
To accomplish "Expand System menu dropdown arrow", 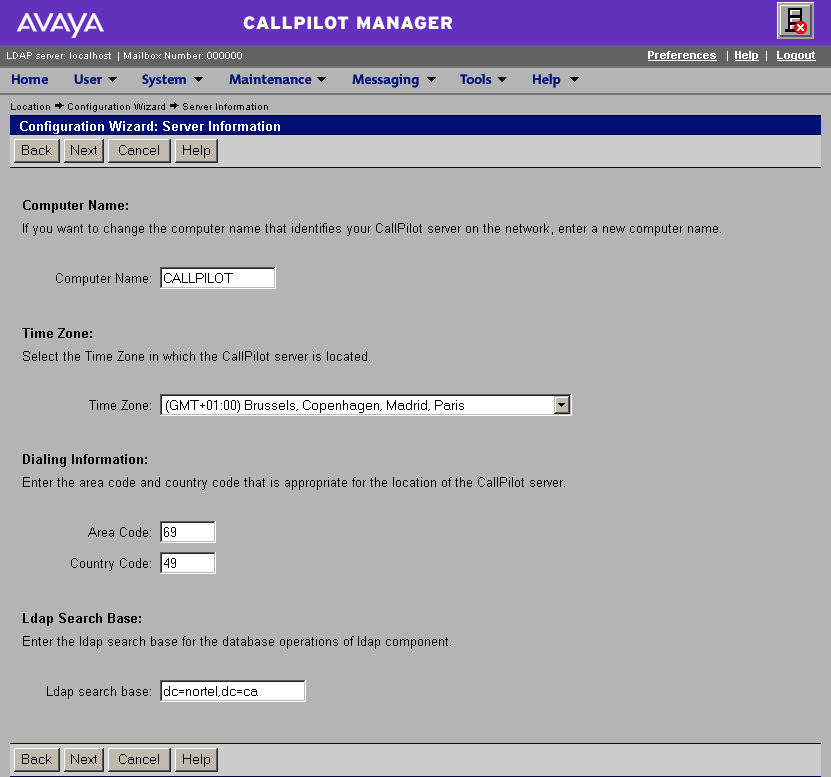I will coord(198,80).
